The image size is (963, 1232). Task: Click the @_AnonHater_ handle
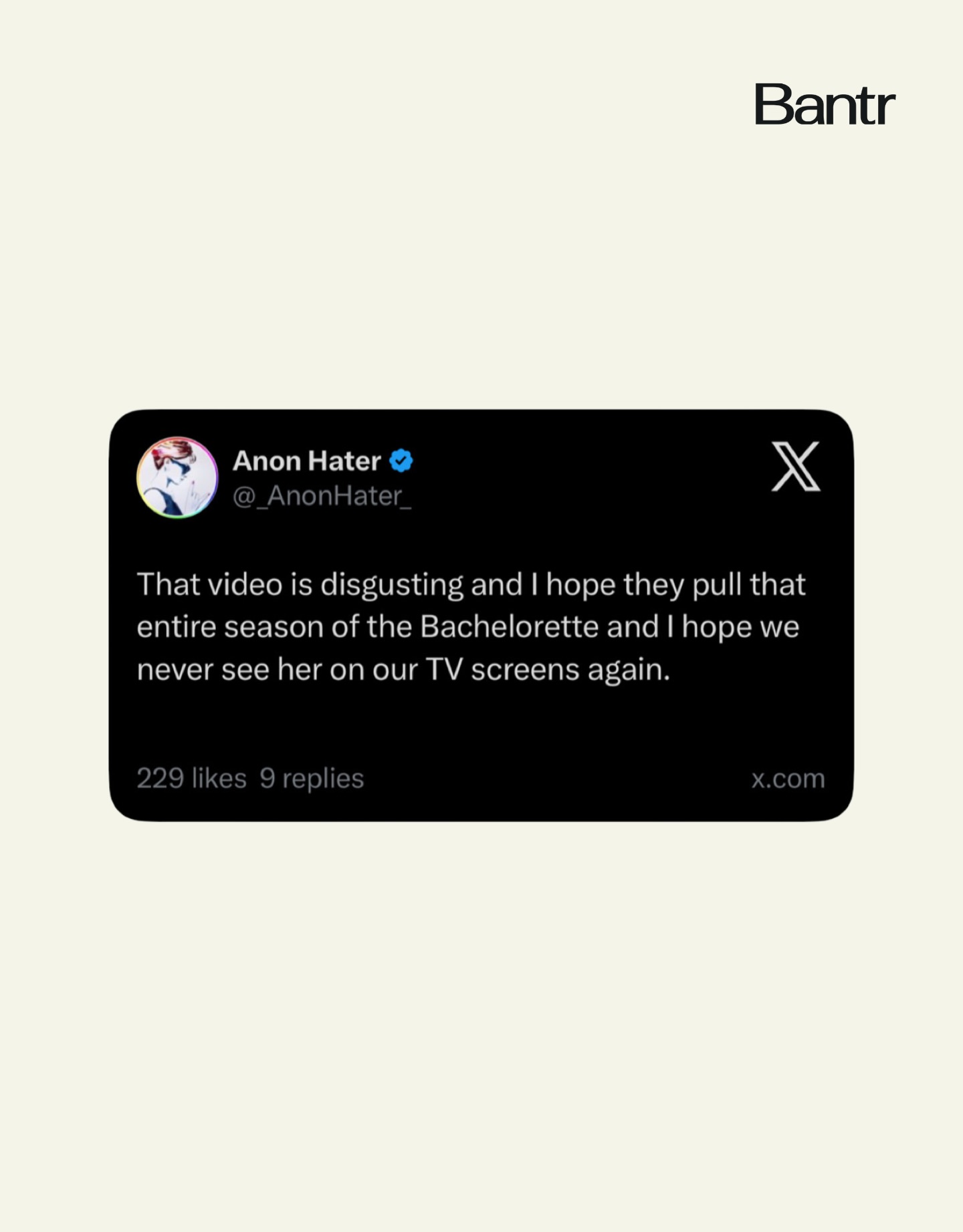(x=322, y=496)
